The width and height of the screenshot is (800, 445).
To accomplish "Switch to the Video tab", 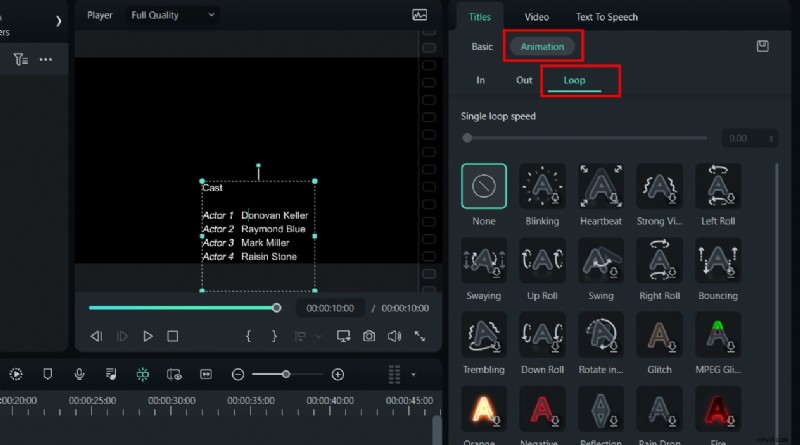I will tap(537, 16).
